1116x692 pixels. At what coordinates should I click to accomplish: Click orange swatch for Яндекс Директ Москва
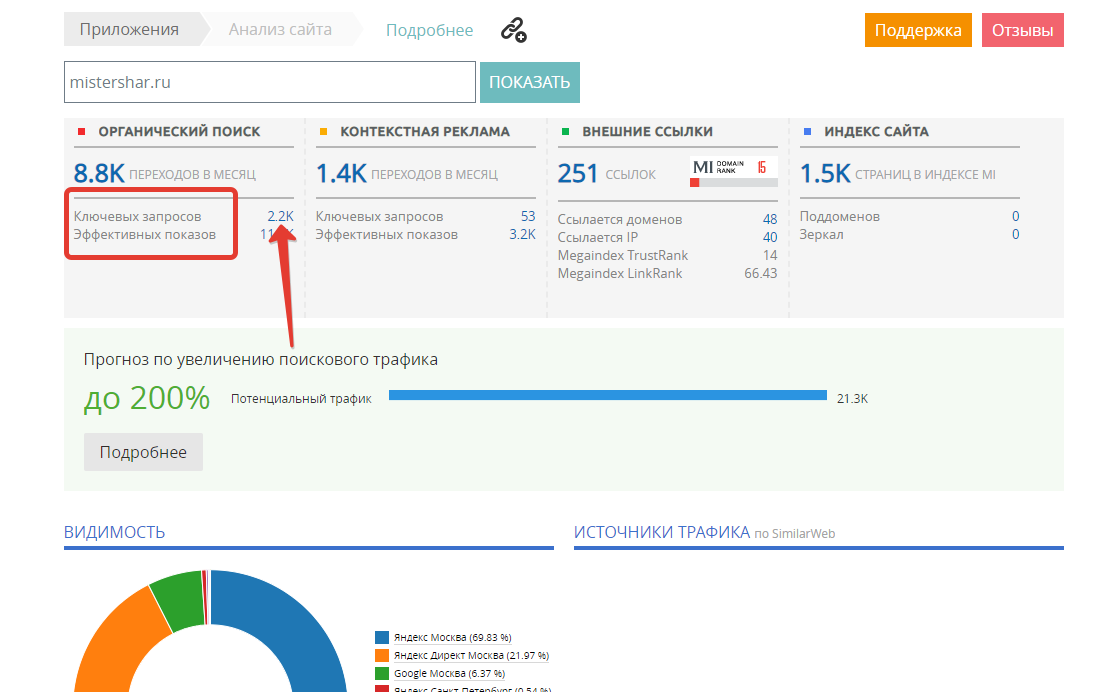pos(382,655)
